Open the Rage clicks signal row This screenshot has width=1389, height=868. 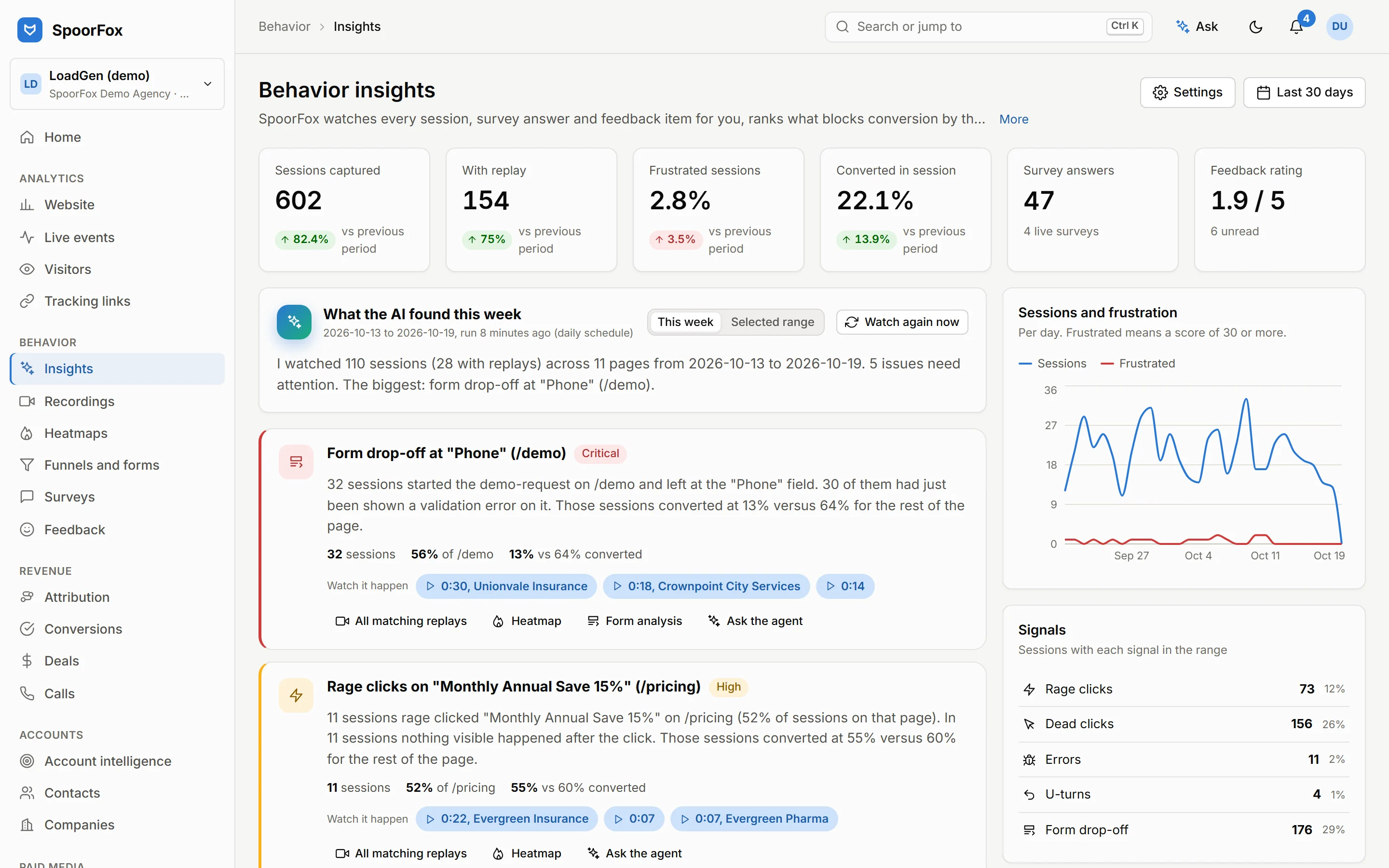1184,689
